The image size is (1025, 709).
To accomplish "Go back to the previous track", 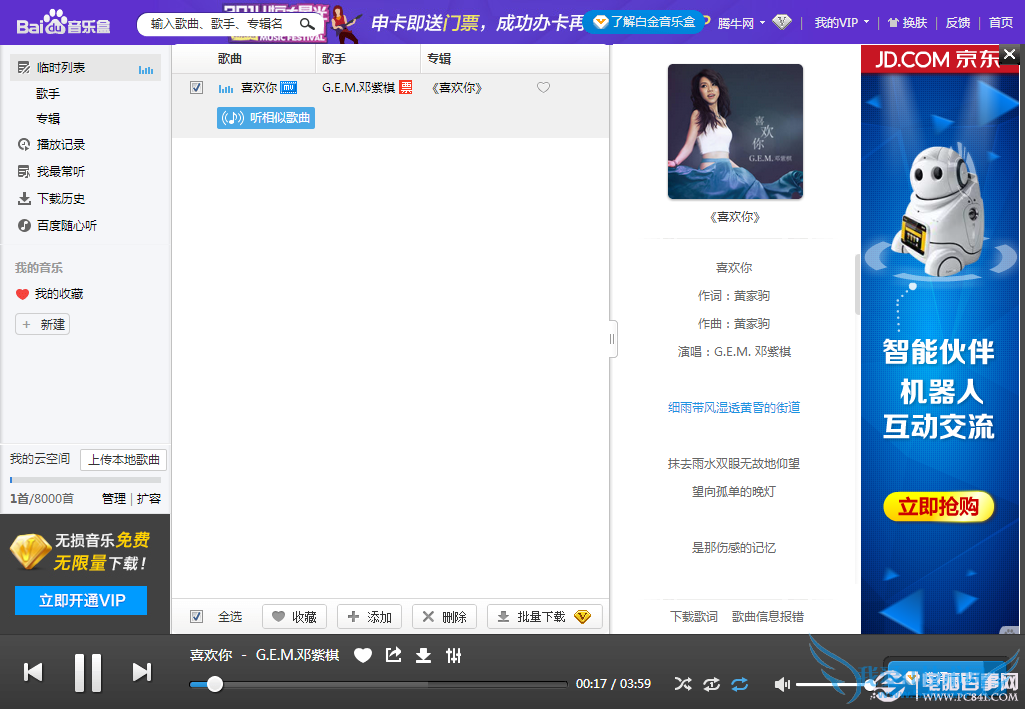I will point(33,672).
